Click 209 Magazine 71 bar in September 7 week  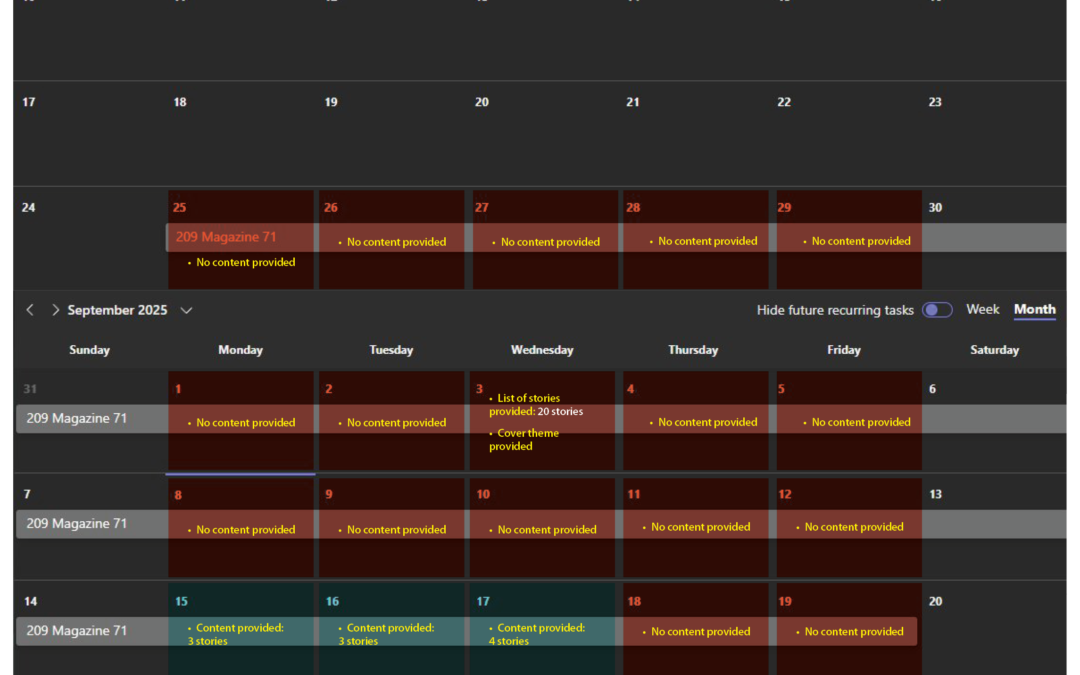[x=77, y=523]
